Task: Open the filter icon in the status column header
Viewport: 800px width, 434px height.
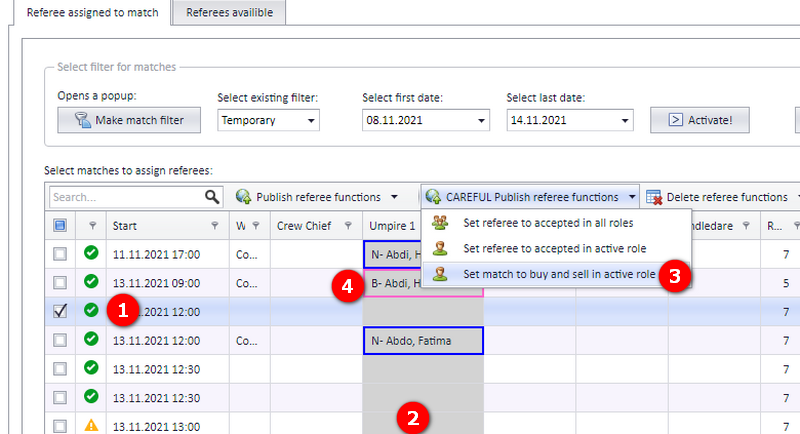Action: pyautogui.click(x=92, y=225)
